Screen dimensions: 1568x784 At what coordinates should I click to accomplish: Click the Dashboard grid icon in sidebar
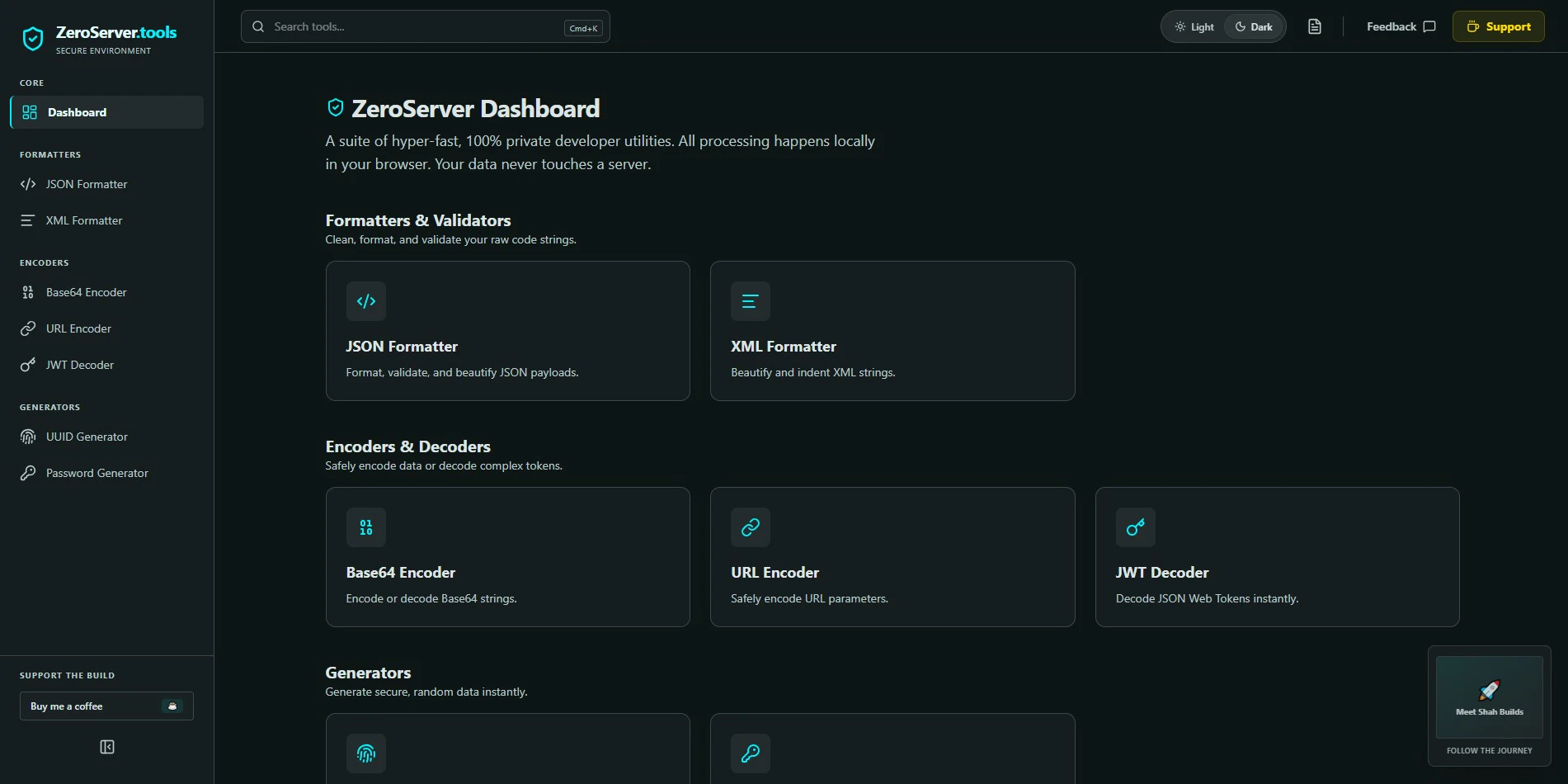[x=30, y=112]
